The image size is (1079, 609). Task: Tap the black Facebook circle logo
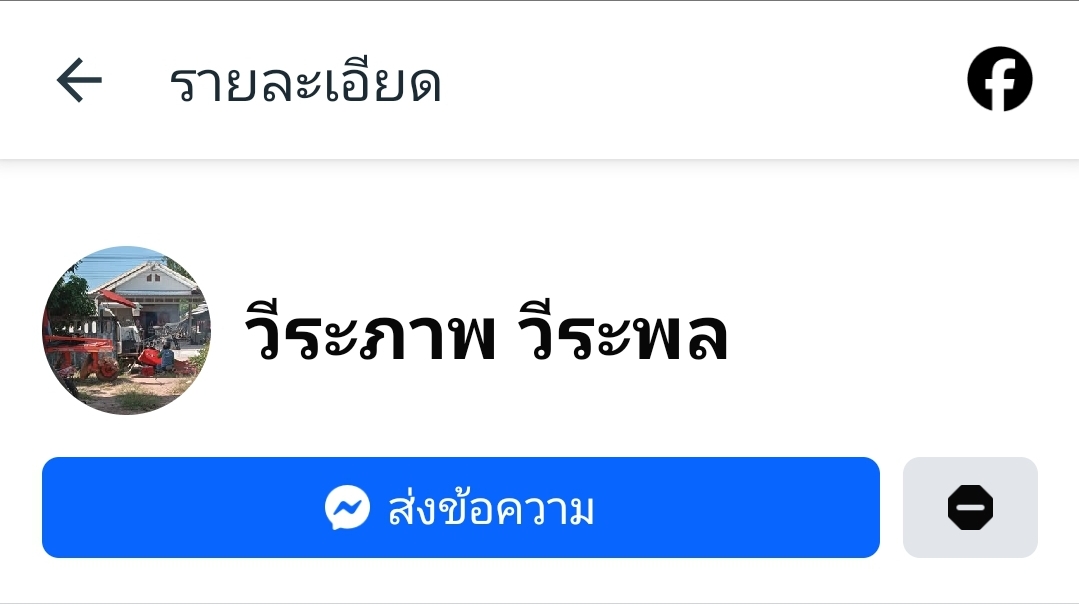point(999,79)
